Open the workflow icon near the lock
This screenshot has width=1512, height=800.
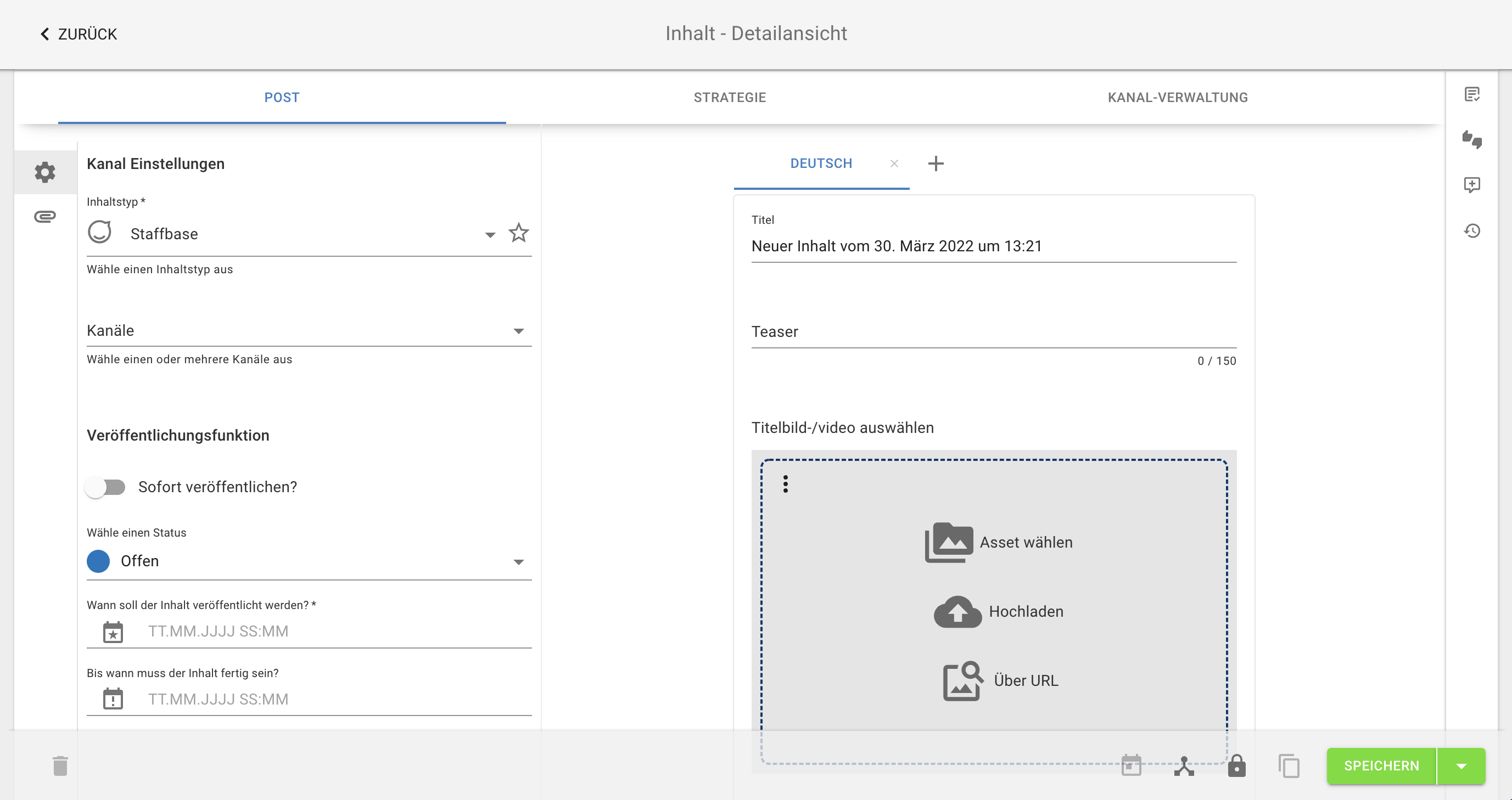1185,766
